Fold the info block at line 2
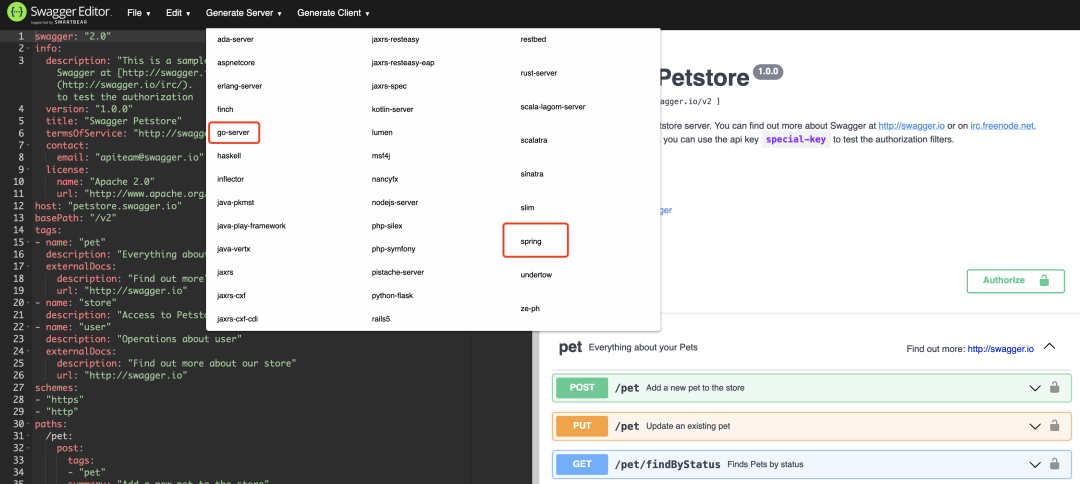This screenshot has height=484, width=1080. (x=28, y=48)
